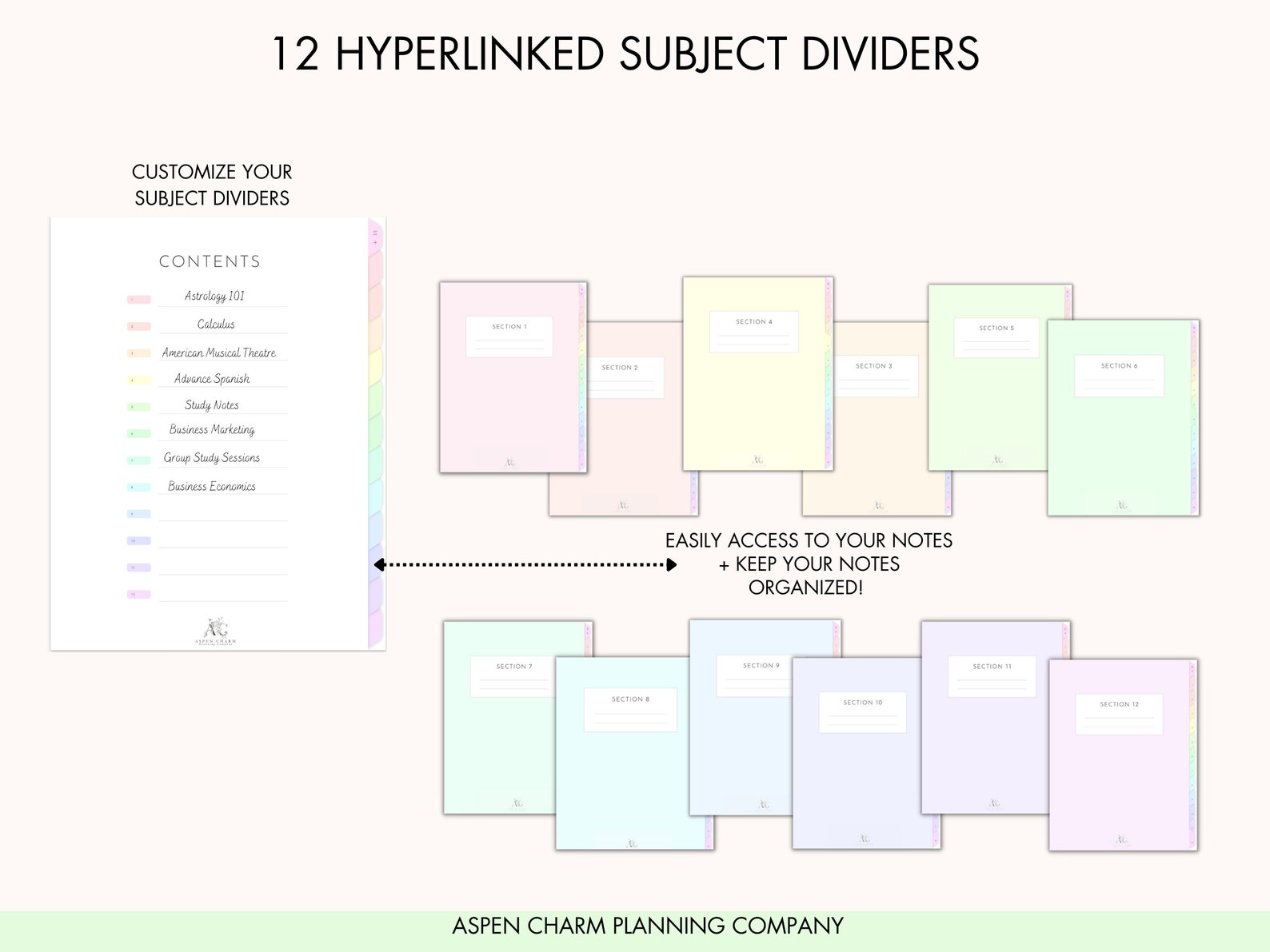Select the Business Marketing contents entry
The width and height of the screenshot is (1270, 952).
tap(212, 430)
